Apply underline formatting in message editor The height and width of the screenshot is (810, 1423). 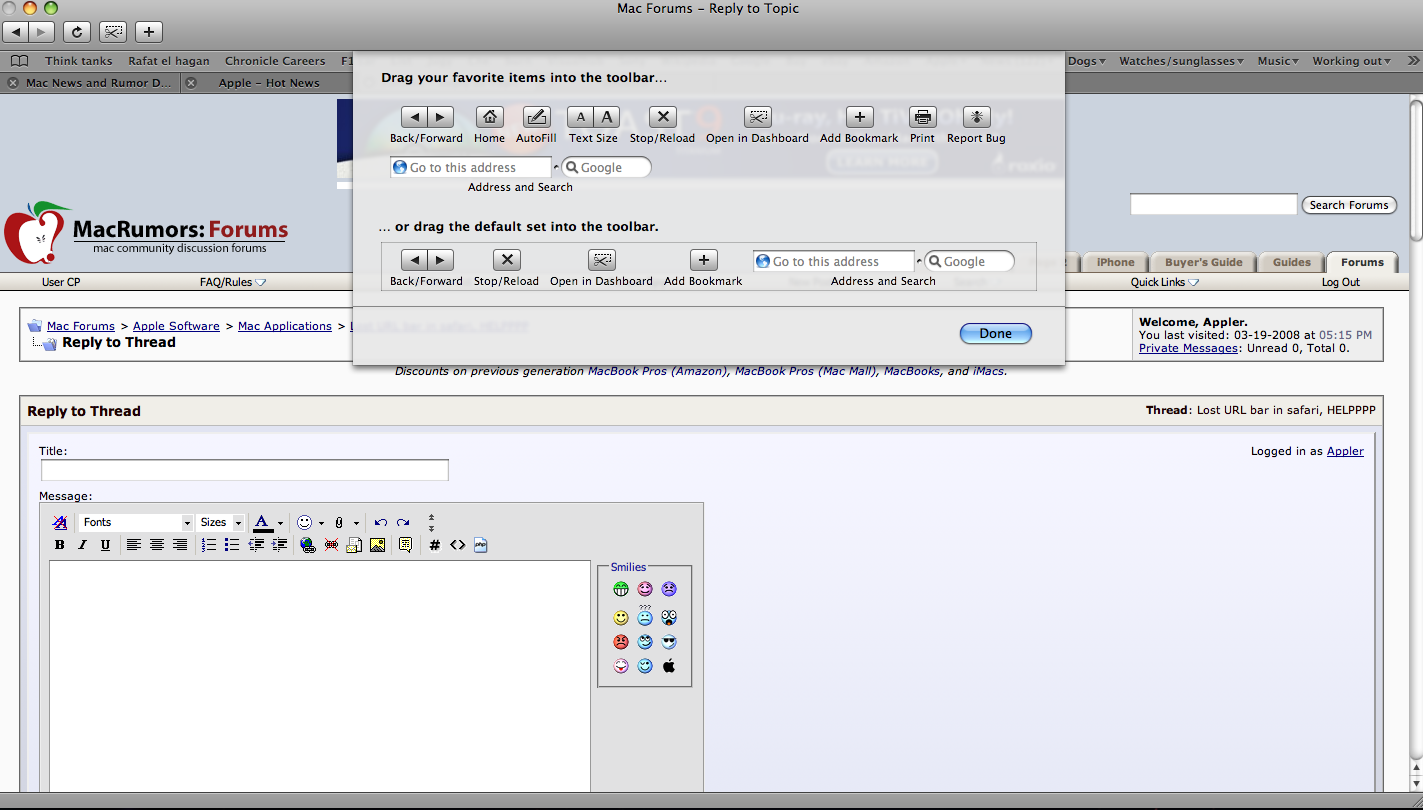pos(105,545)
